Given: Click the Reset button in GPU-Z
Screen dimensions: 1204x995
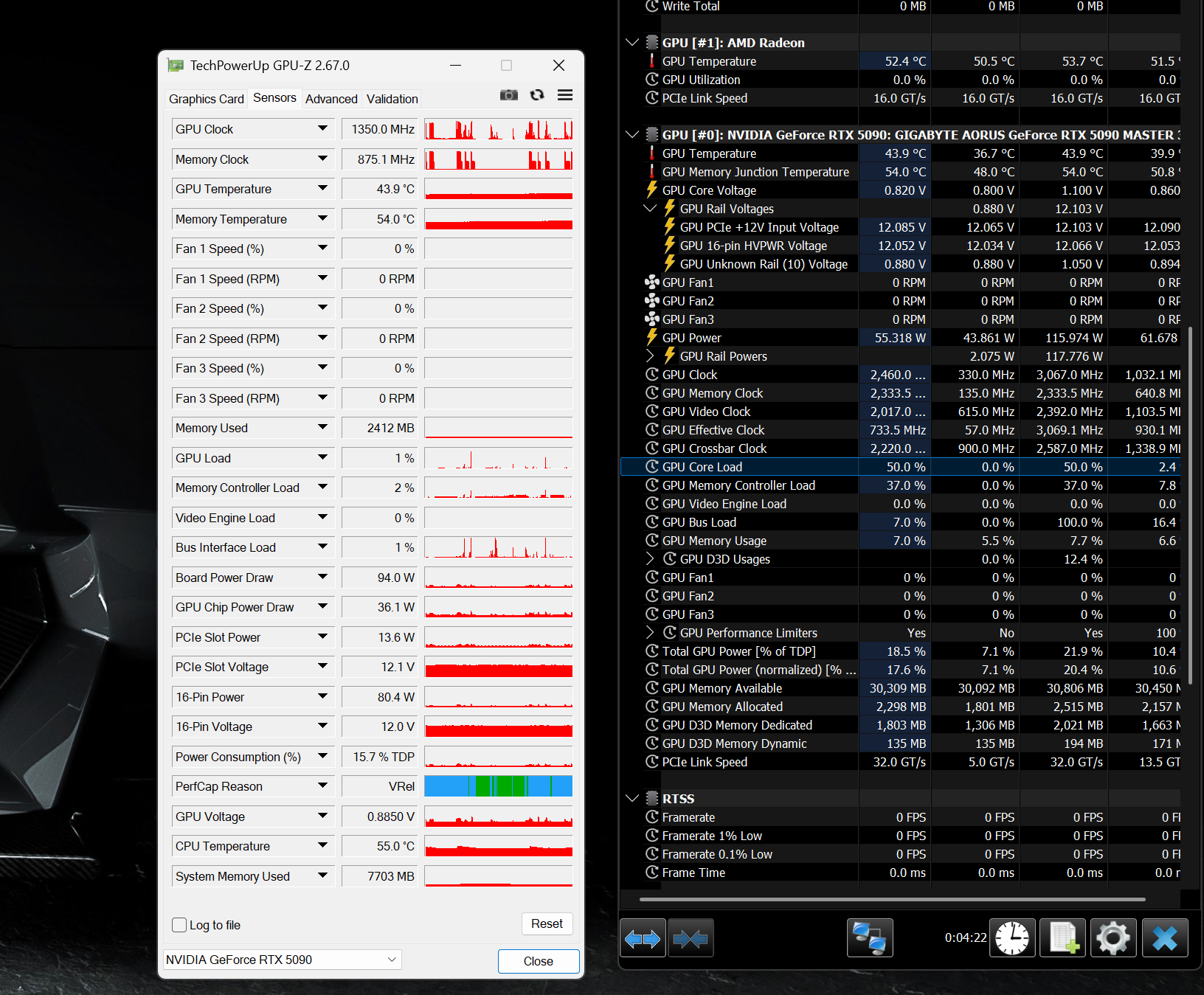Looking at the screenshot, I should (547, 923).
